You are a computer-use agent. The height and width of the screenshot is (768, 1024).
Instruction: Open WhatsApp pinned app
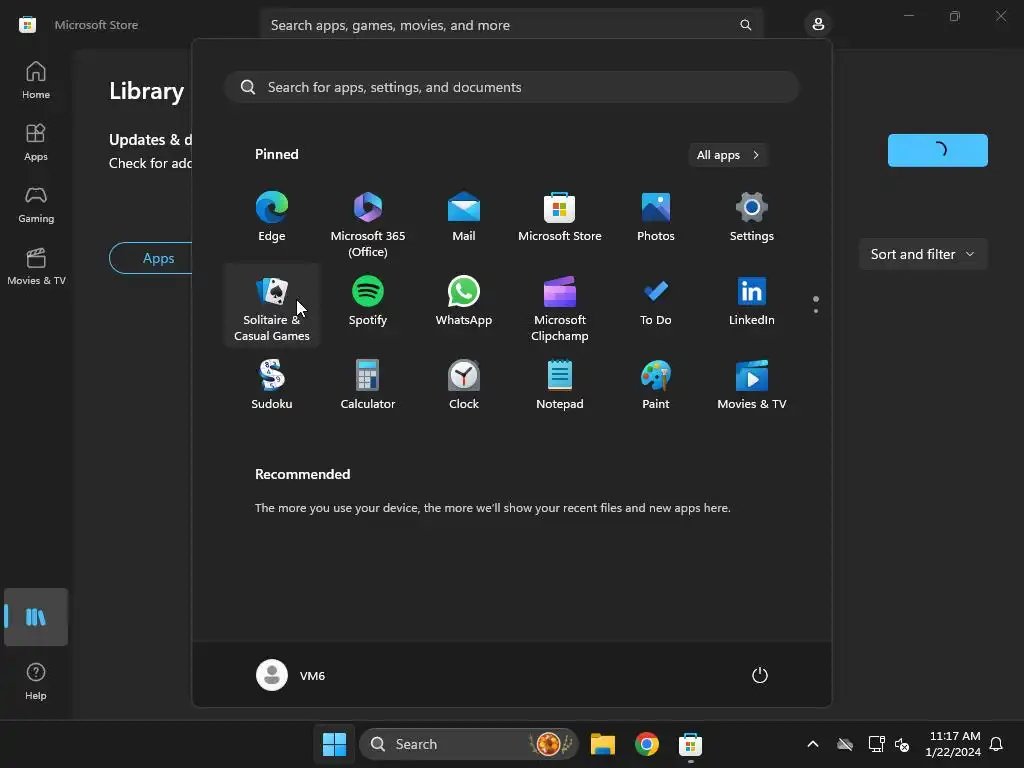464,300
